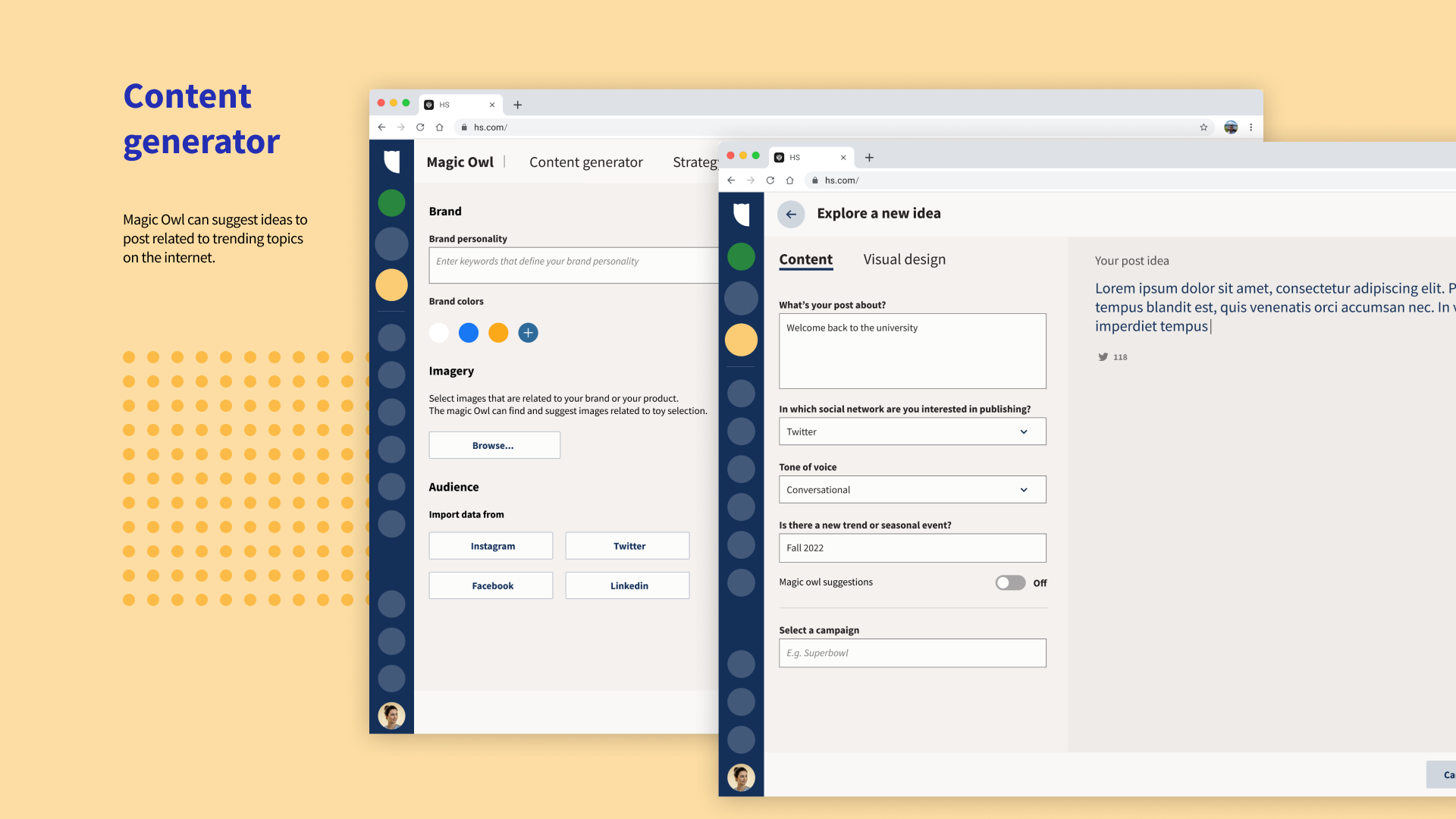This screenshot has width=1456, height=819.
Task: Click the Linkedin import button
Action: pos(627,585)
